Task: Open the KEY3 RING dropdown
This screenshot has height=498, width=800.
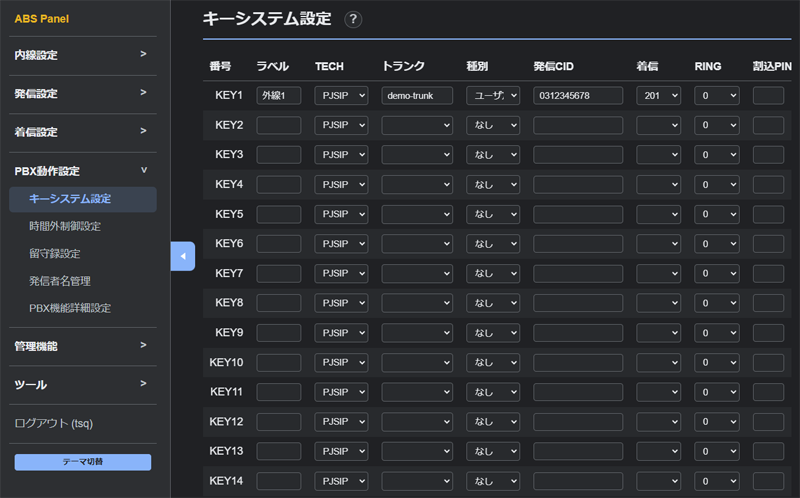Action: pos(717,155)
